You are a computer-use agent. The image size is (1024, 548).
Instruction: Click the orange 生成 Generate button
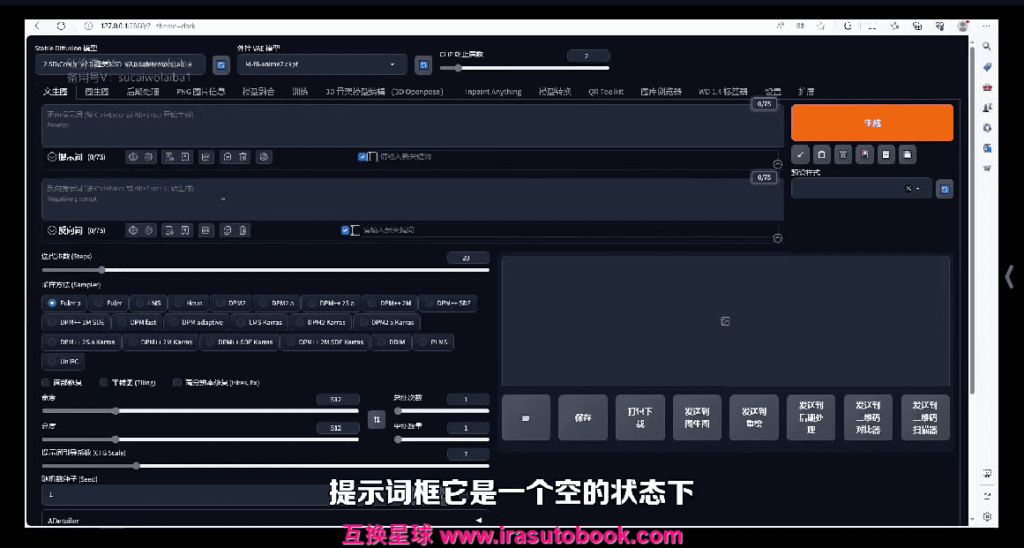(872, 123)
